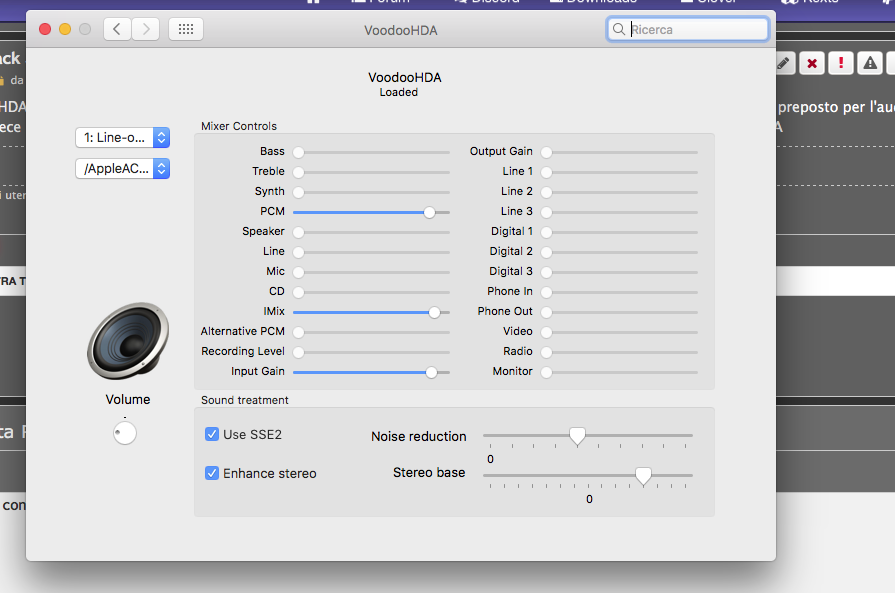The width and height of the screenshot is (895, 593).
Task: Click the Mixer Controls section label
Action: (239, 126)
